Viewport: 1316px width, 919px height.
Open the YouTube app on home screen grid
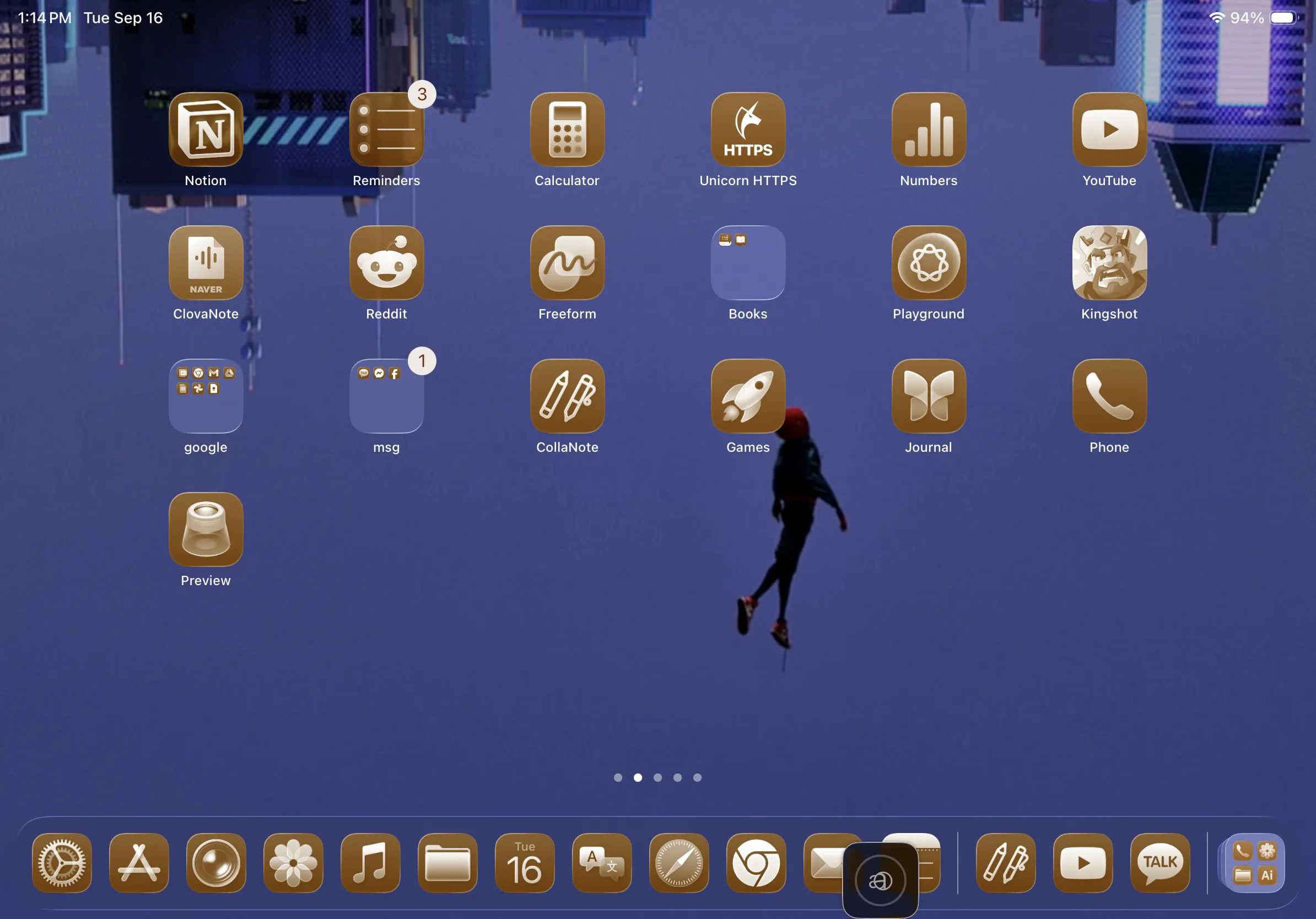(1110, 129)
